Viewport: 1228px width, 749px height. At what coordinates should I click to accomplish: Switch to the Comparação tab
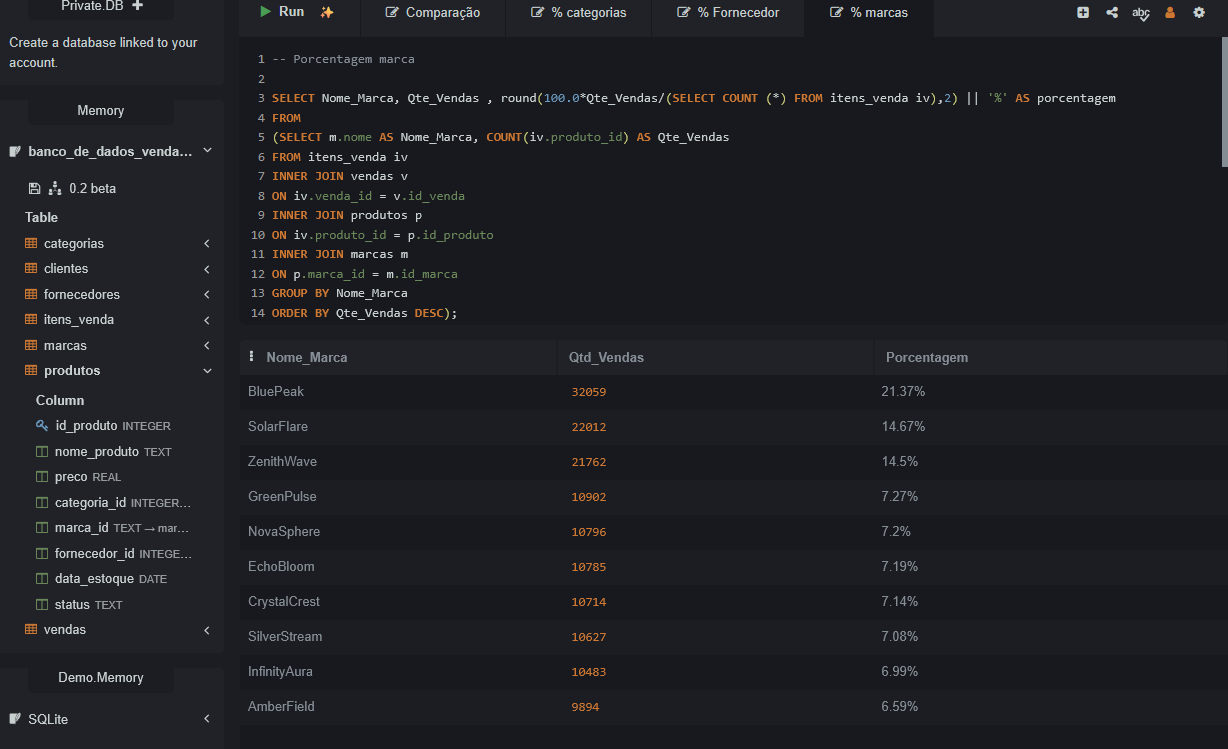(432, 13)
